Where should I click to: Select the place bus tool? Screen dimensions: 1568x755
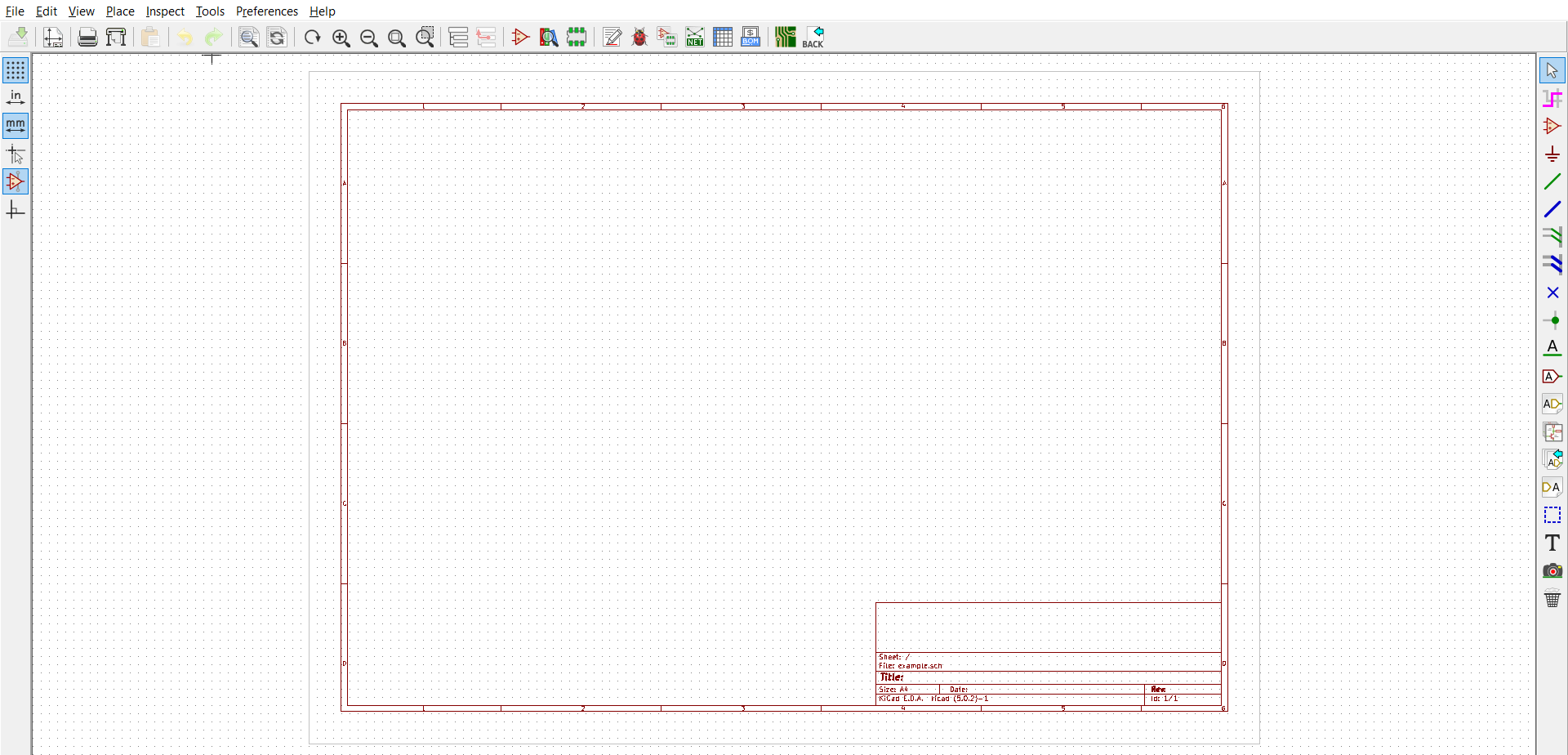[x=1552, y=209]
